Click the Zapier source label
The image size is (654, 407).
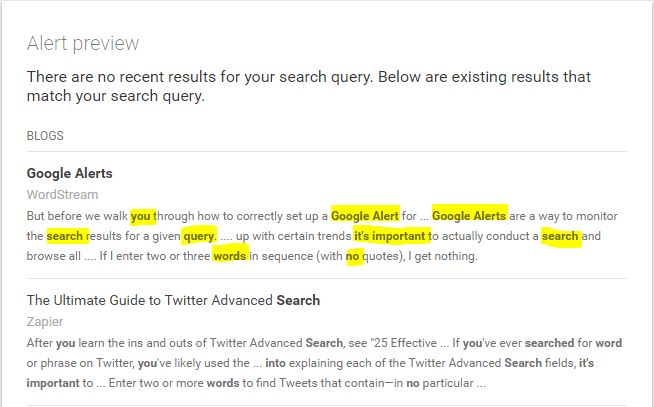point(46,321)
